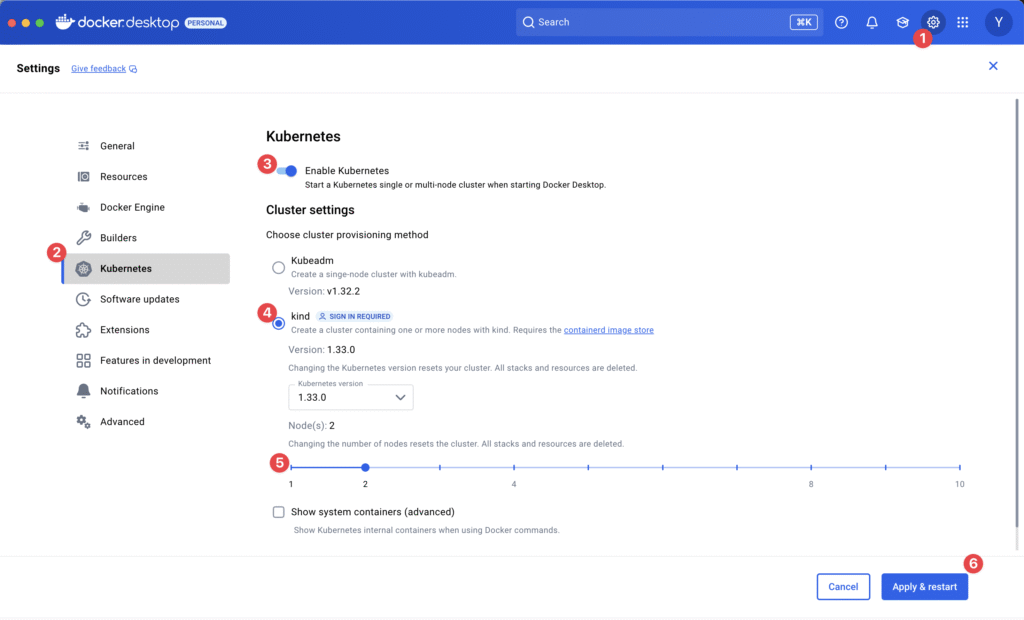Click the node slider handle at 2

365,467
